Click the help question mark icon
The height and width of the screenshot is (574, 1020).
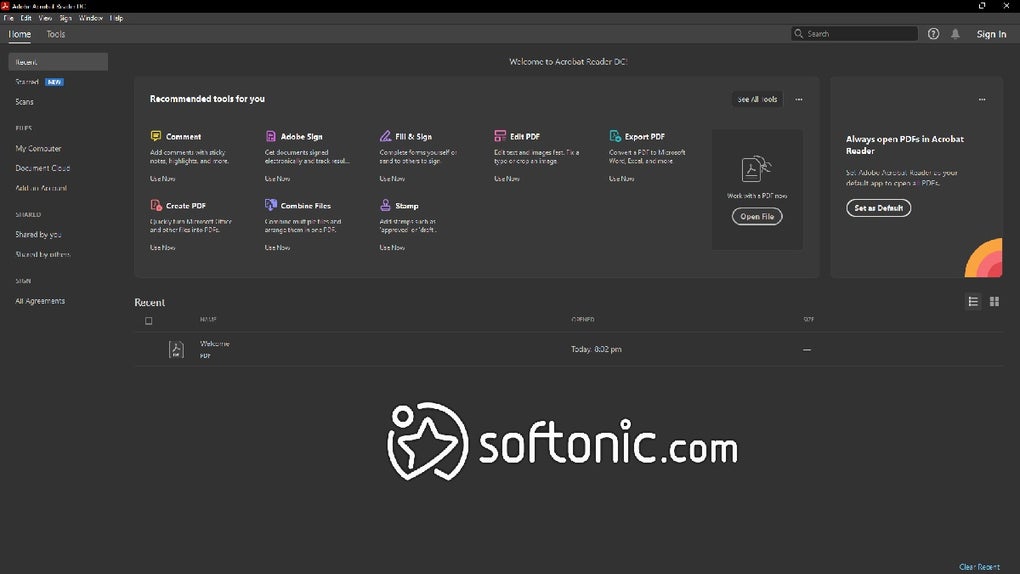click(933, 34)
